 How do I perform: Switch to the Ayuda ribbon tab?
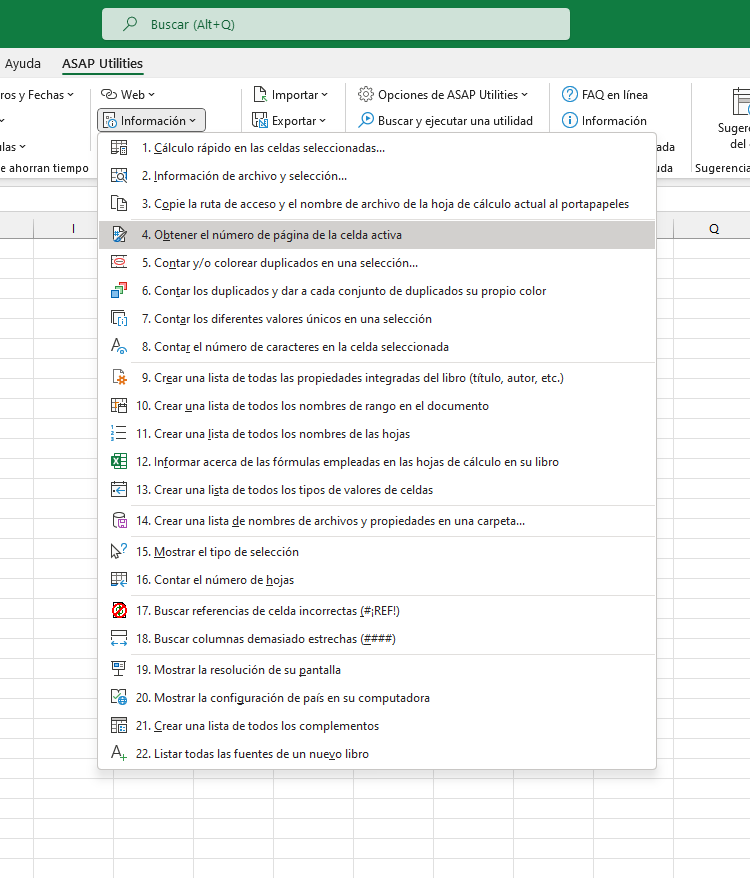pos(23,63)
